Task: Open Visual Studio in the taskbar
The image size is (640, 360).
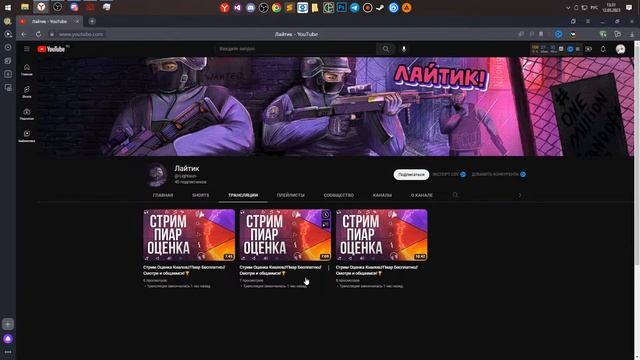Action: [x=238, y=7]
